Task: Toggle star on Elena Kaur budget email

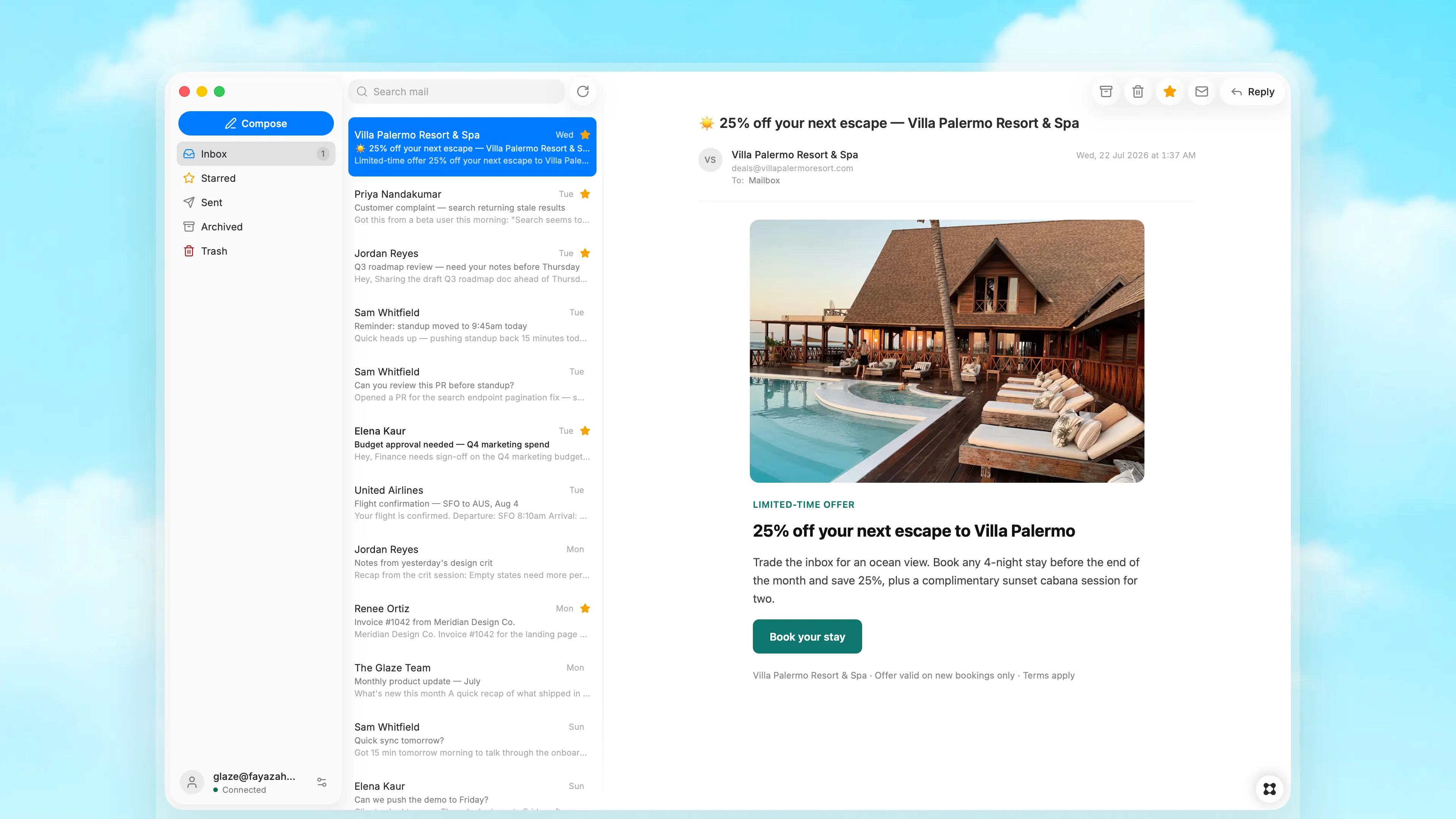Action: [585, 431]
